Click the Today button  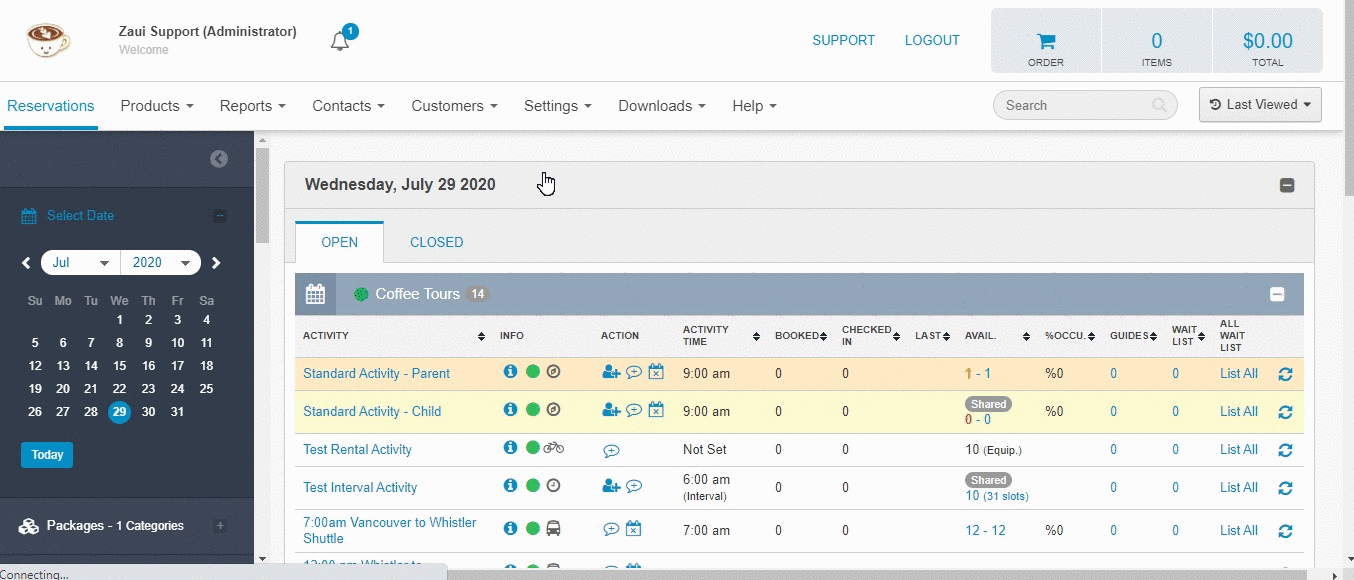[47, 455]
